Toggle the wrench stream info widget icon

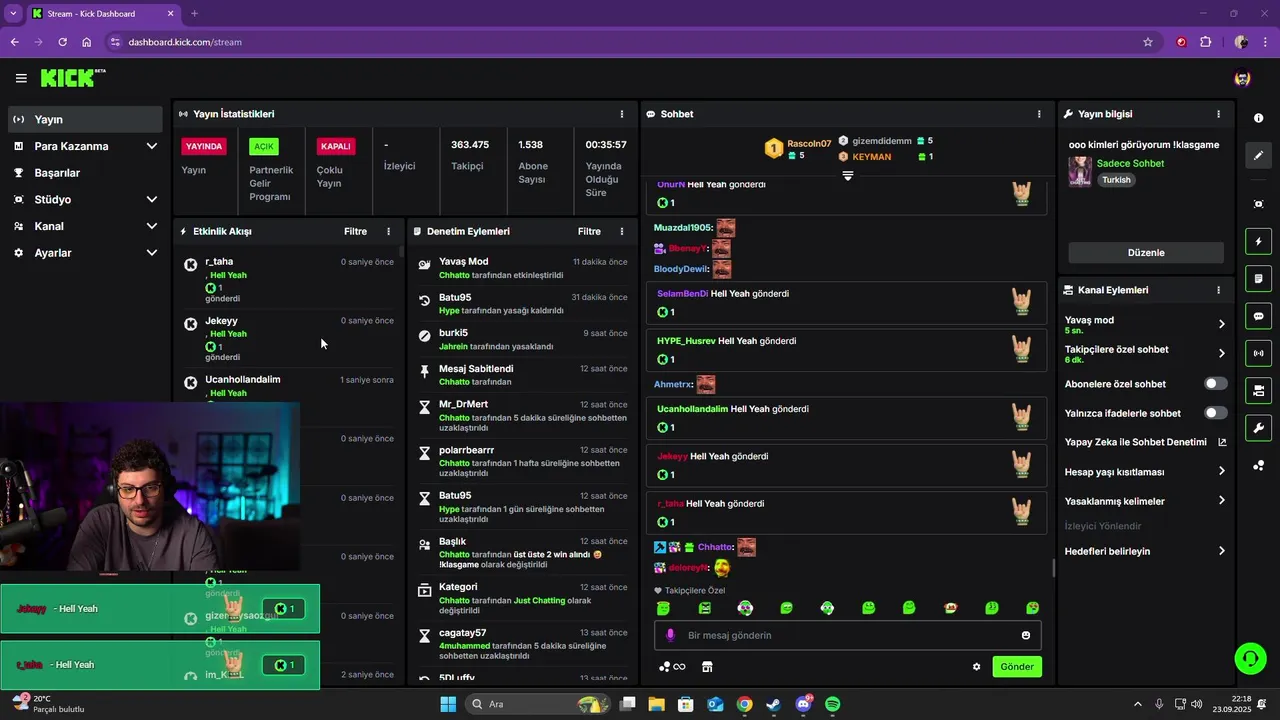[x=1258, y=428]
